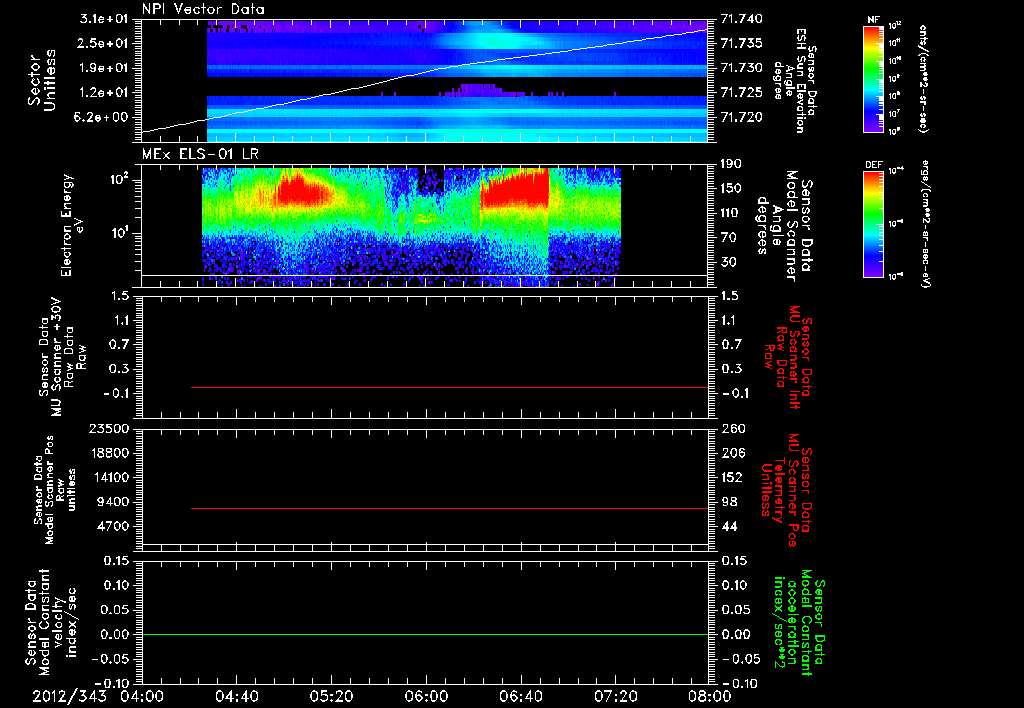
Task: Click the '2012/343' date label
Action: click(x=70, y=696)
